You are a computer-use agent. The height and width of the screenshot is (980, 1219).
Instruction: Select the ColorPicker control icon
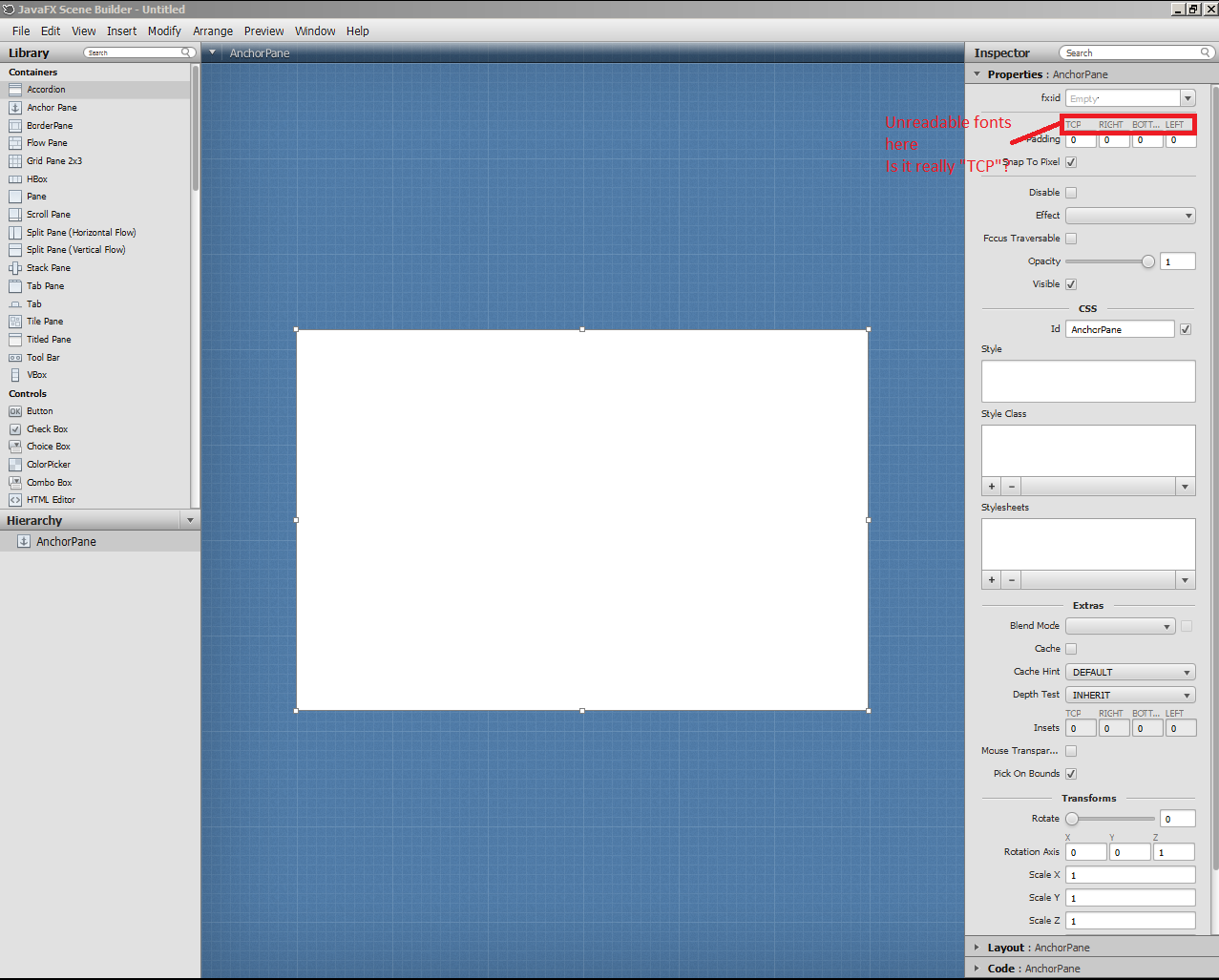15,465
